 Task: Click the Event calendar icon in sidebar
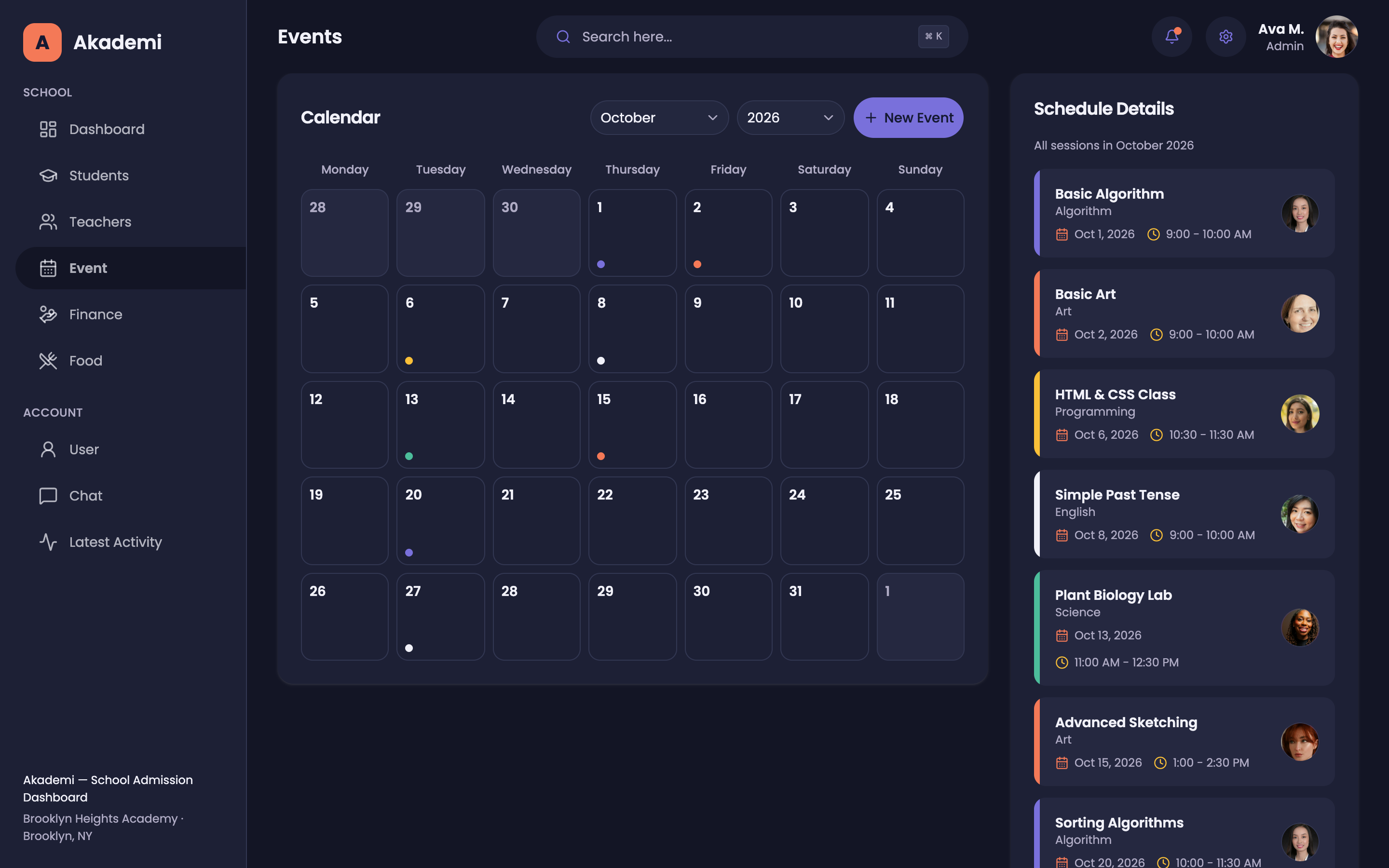pos(48,268)
